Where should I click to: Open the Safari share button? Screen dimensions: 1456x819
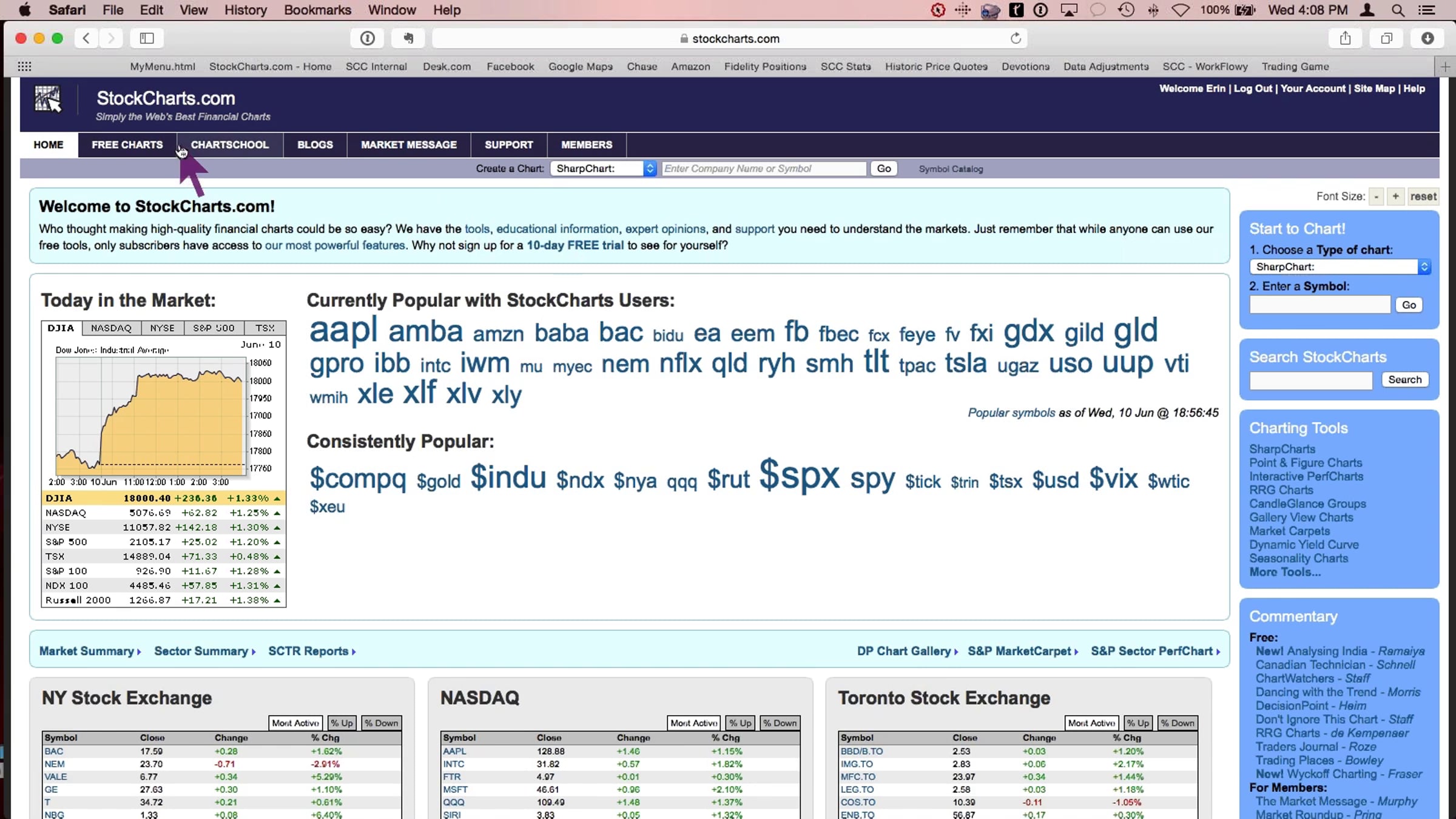(x=1345, y=38)
